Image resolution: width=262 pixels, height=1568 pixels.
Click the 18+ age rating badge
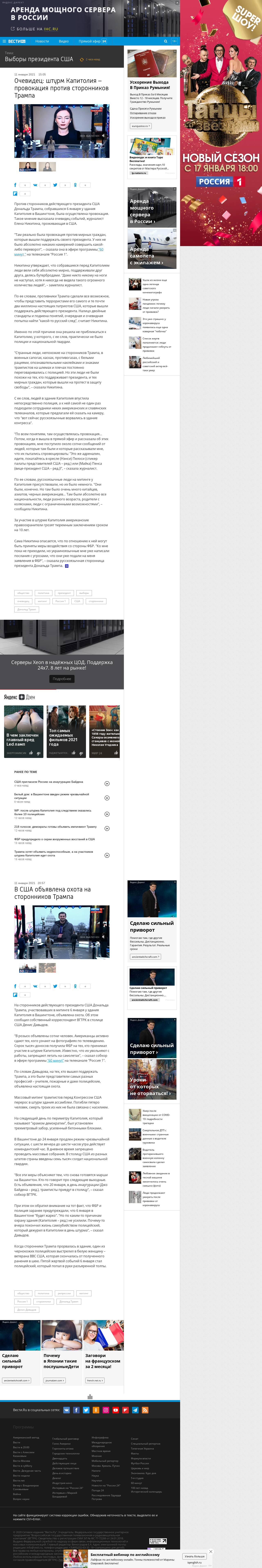[x=174, y=41]
